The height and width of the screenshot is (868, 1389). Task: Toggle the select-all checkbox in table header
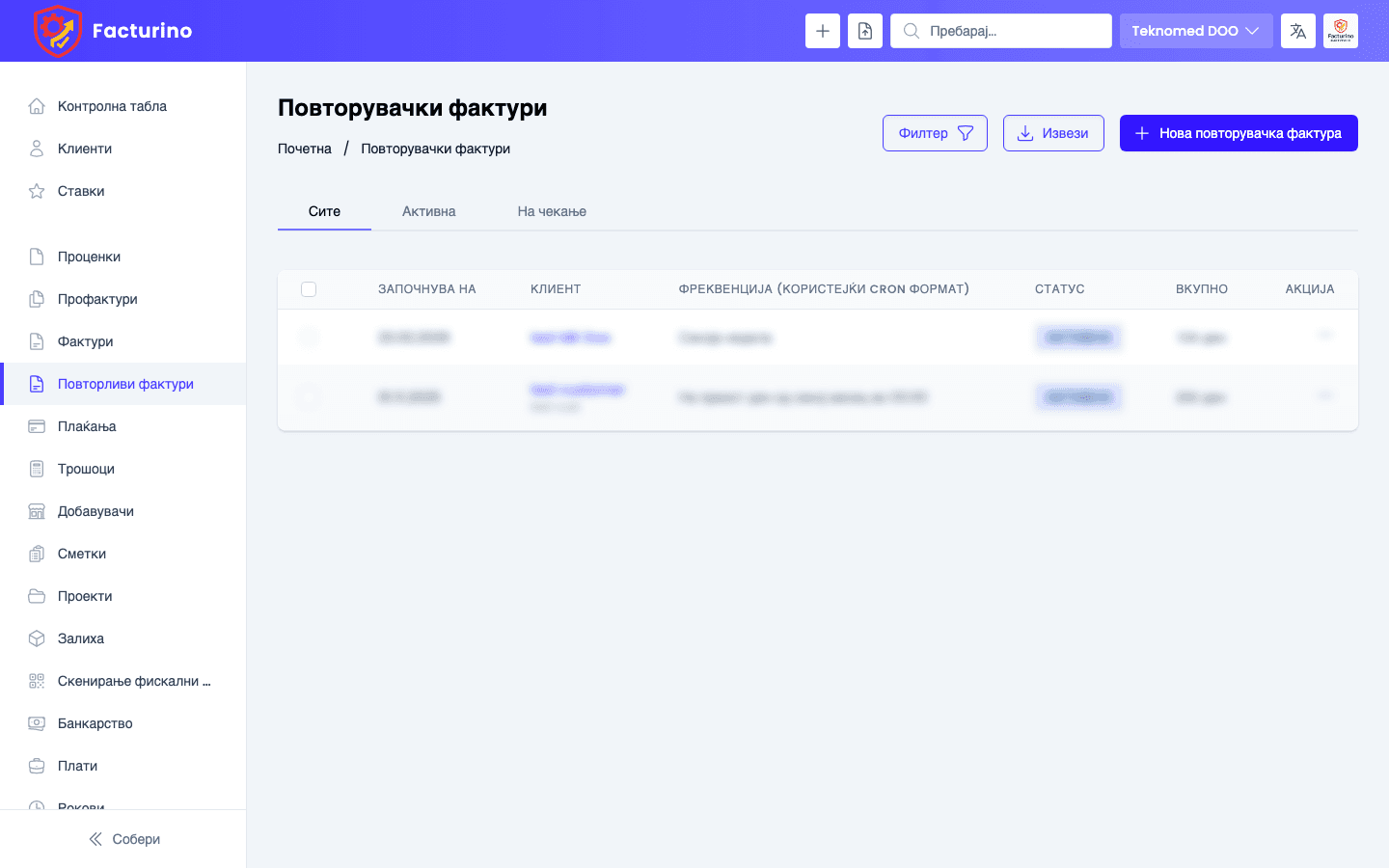(x=309, y=288)
